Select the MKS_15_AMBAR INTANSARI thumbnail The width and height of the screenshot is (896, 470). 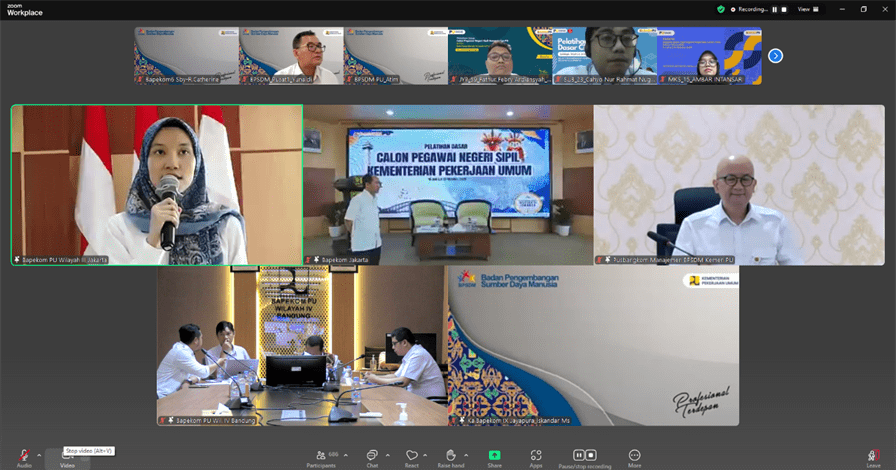pos(709,55)
